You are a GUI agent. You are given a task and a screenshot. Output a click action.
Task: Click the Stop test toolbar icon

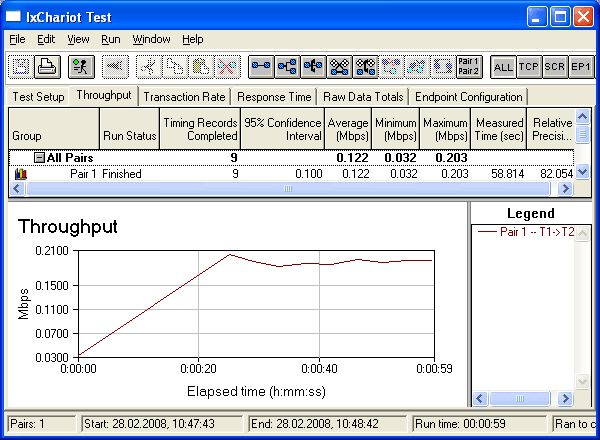(x=115, y=67)
